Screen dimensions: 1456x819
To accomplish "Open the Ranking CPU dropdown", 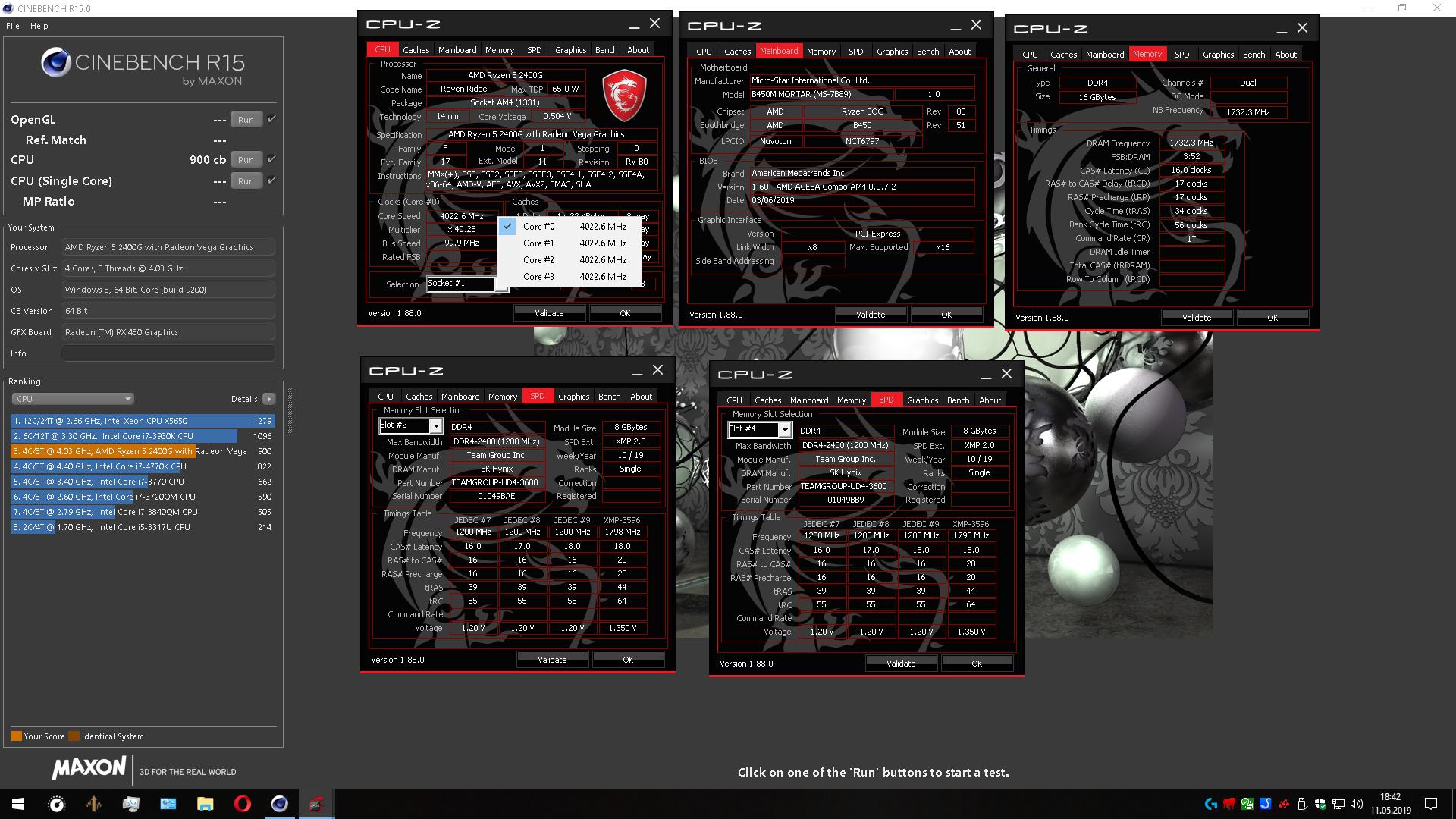I will pyautogui.click(x=73, y=399).
